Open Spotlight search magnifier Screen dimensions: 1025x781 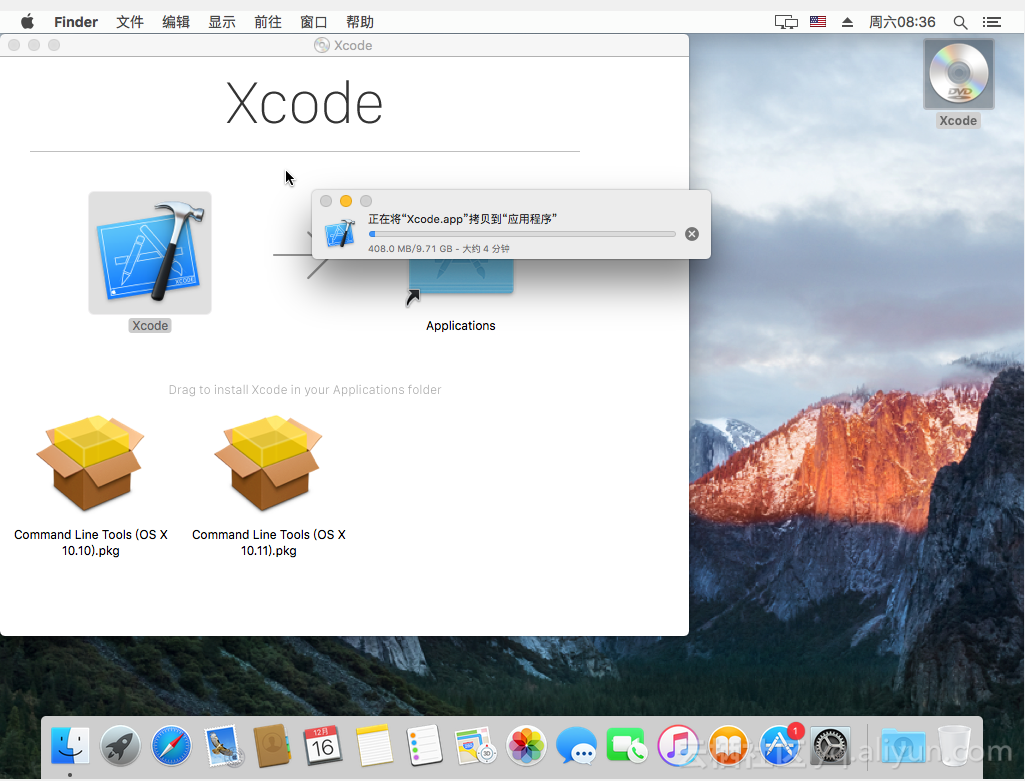click(960, 22)
